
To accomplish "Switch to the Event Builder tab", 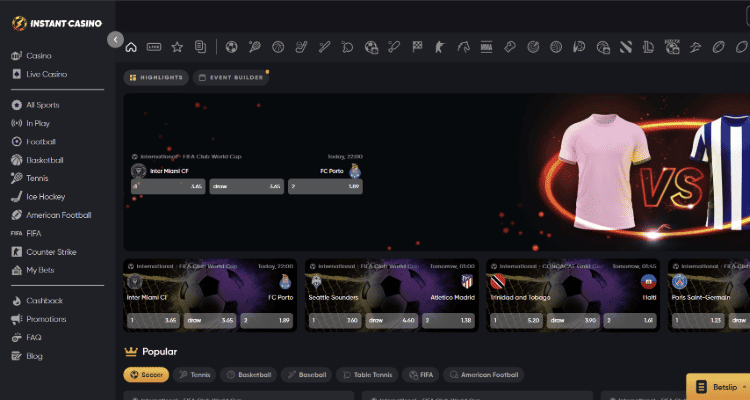I will pyautogui.click(x=230, y=76).
